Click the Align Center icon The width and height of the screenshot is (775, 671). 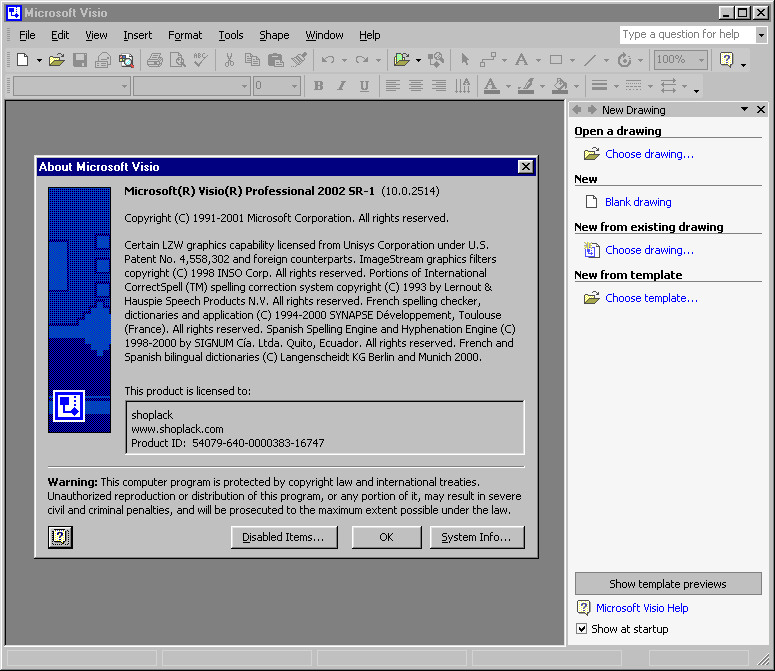pos(416,86)
